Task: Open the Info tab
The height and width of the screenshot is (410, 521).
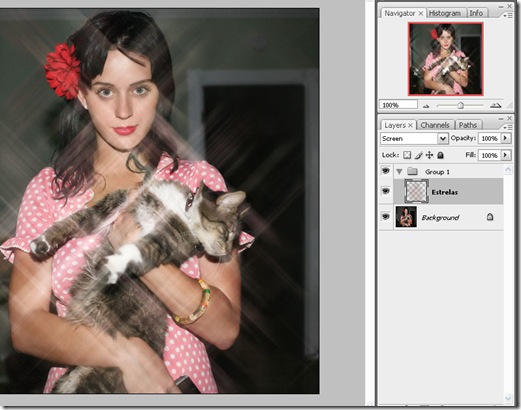Action: [x=476, y=13]
